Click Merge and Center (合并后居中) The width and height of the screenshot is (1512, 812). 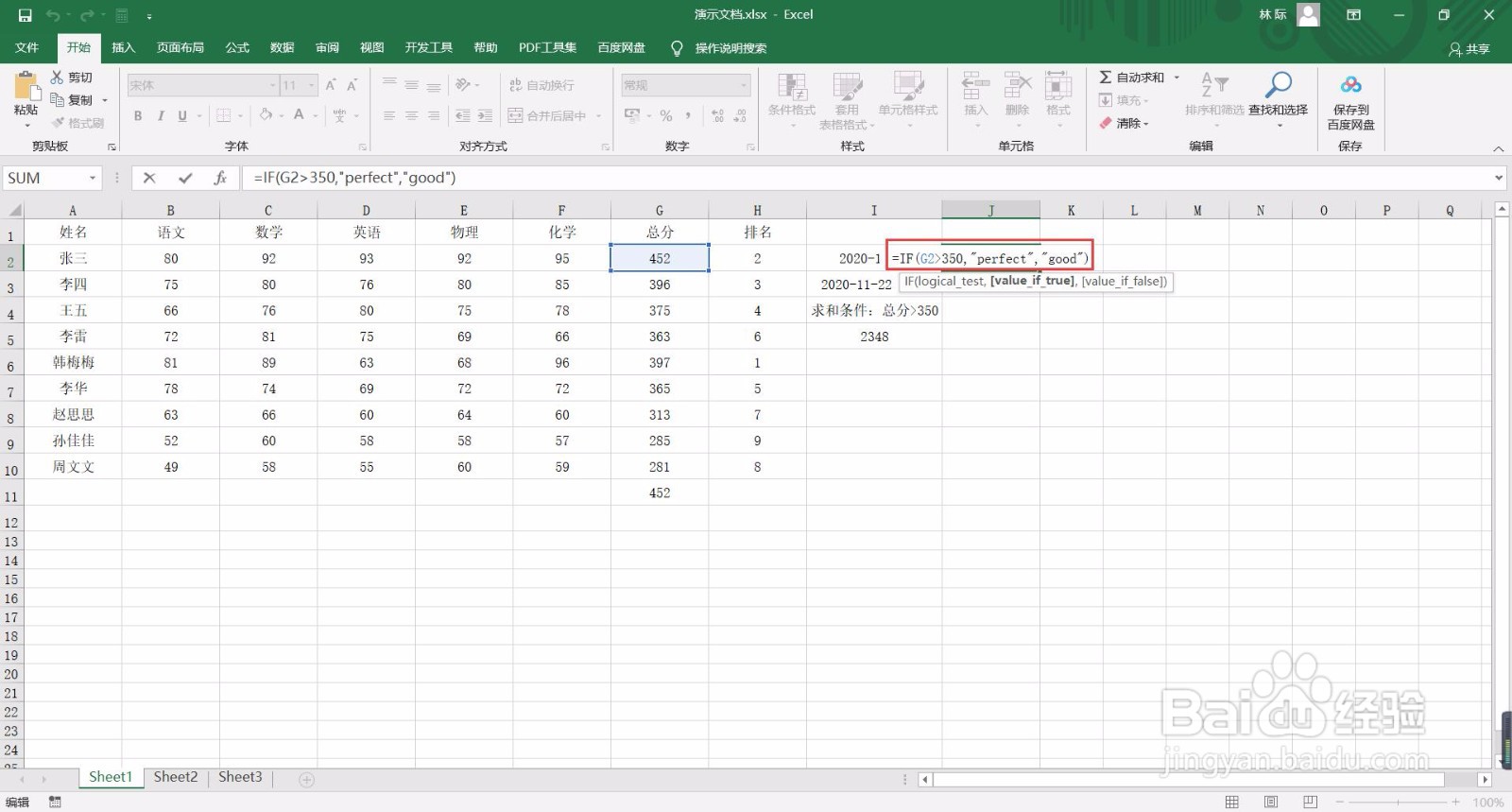coord(547,115)
